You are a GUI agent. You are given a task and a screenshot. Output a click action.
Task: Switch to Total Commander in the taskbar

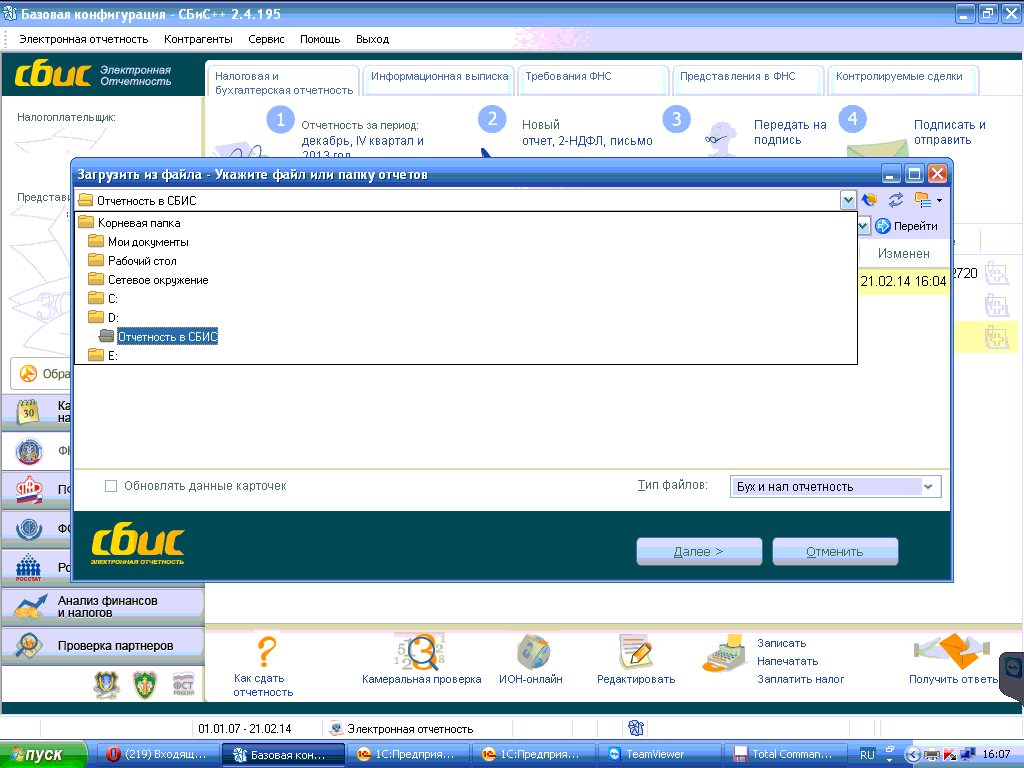tap(786, 754)
